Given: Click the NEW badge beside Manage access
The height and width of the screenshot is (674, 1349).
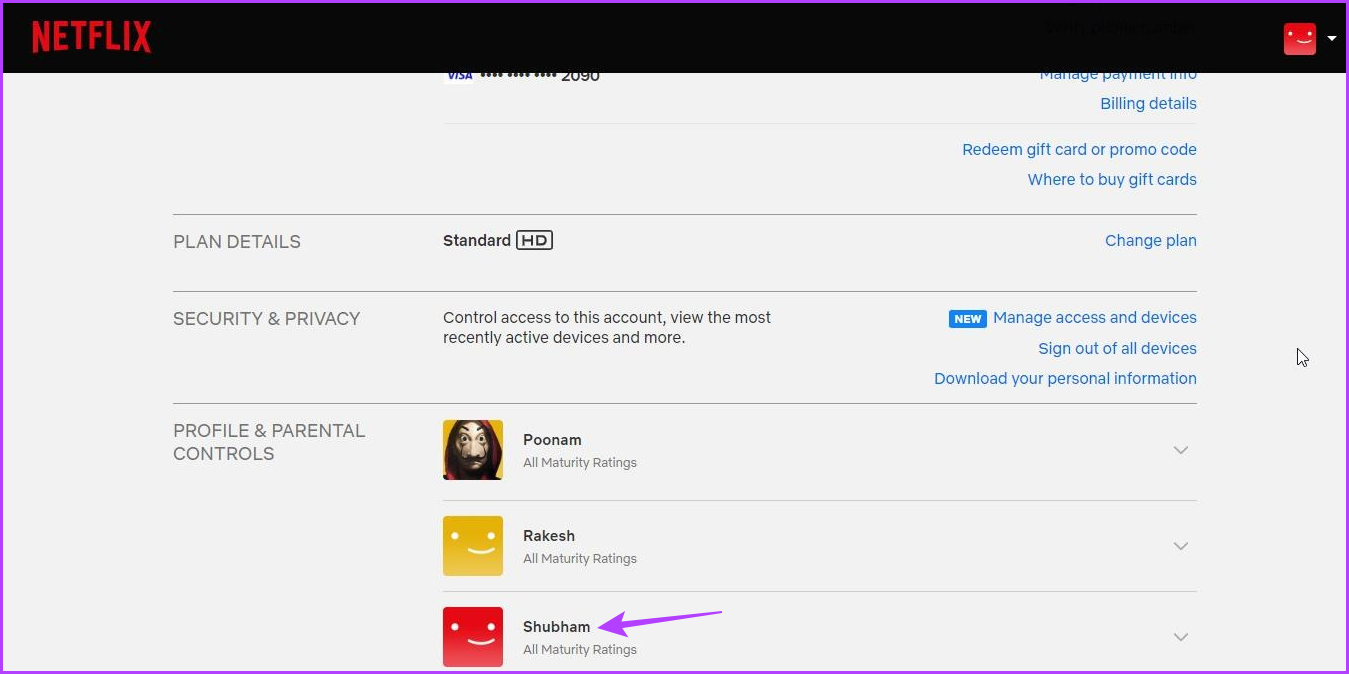Looking at the screenshot, I should [x=968, y=318].
